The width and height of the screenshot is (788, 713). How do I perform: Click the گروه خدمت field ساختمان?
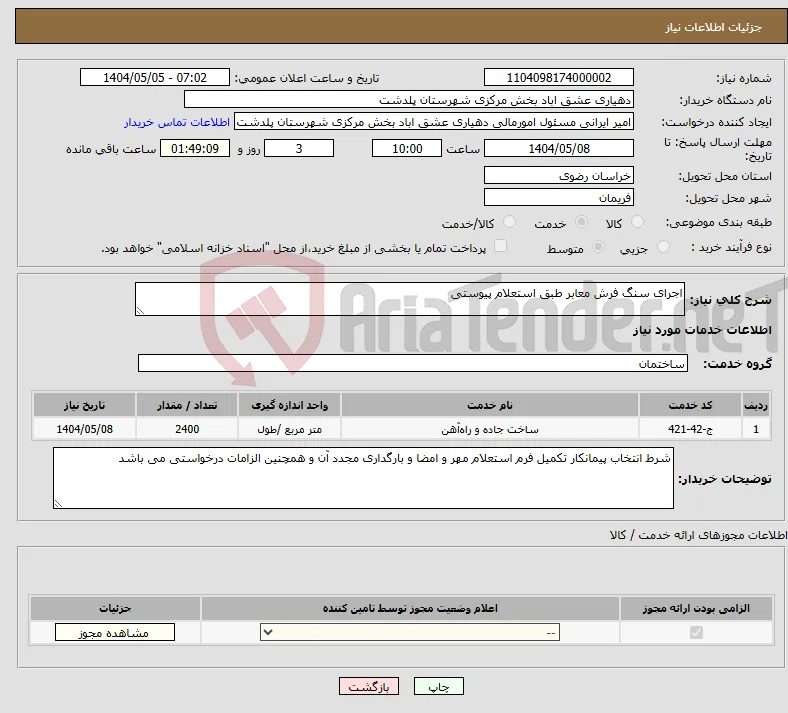point(413,363)
